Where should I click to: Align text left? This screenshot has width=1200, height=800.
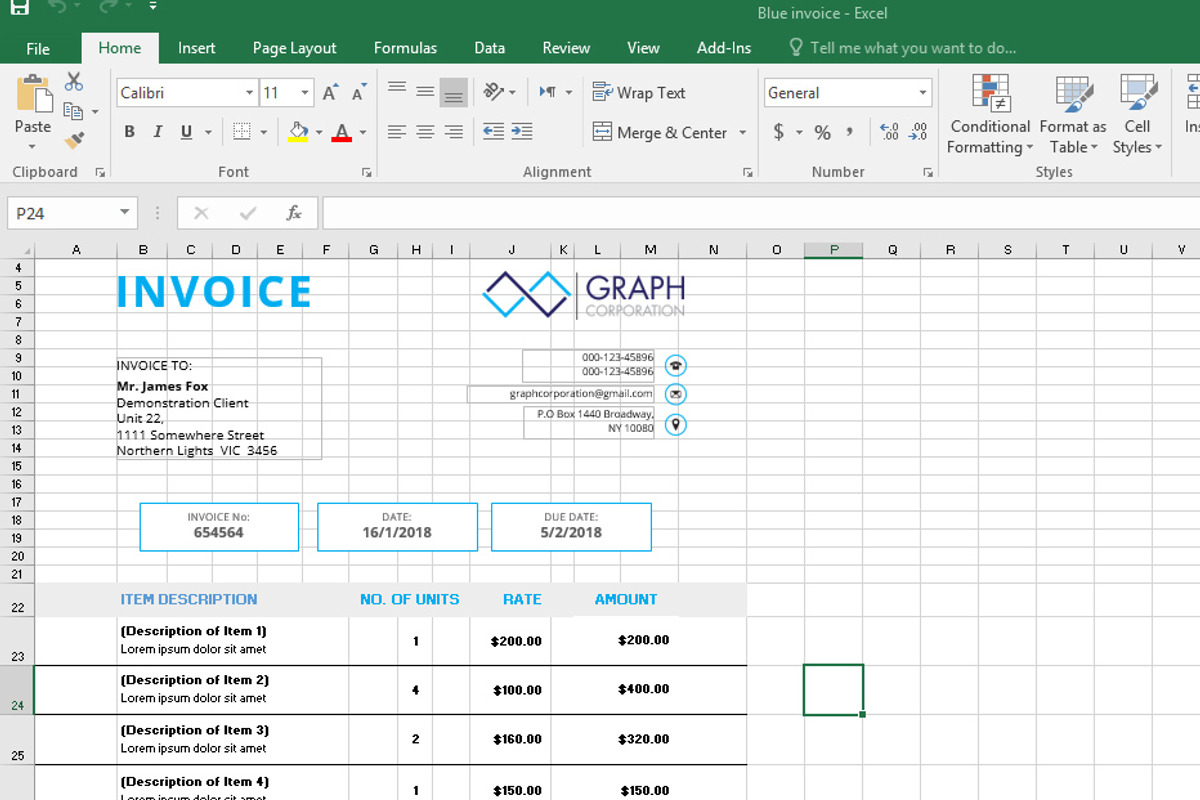click(x=397, y=132)
